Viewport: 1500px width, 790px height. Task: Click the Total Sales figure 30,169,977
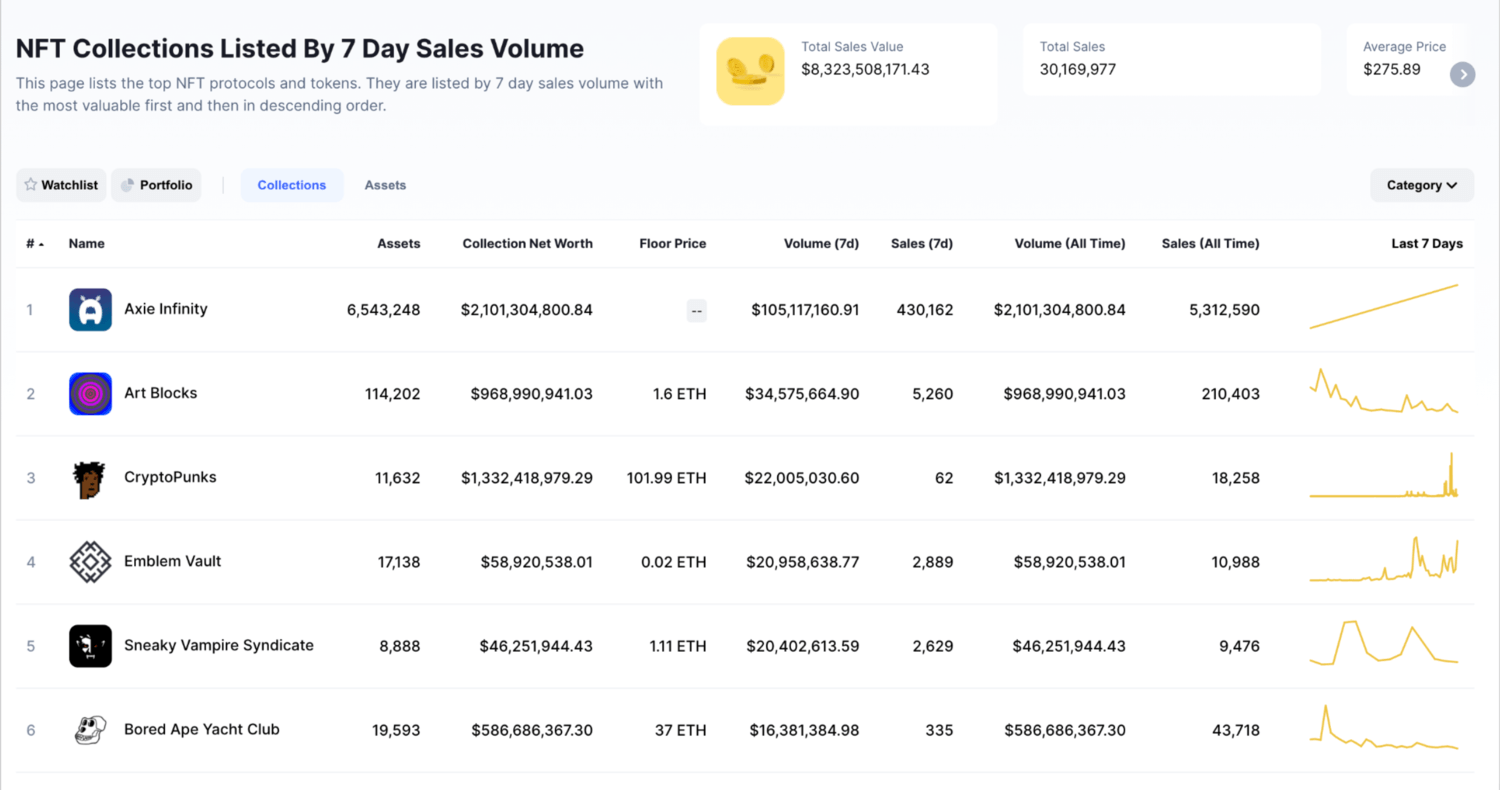(x=1078, y=69)
